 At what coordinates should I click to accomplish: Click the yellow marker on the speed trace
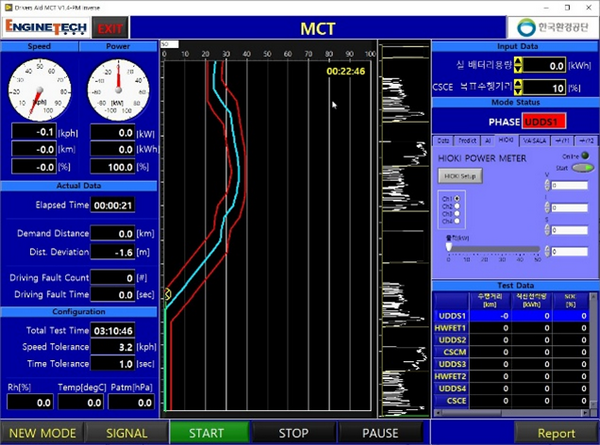point(168,294)
